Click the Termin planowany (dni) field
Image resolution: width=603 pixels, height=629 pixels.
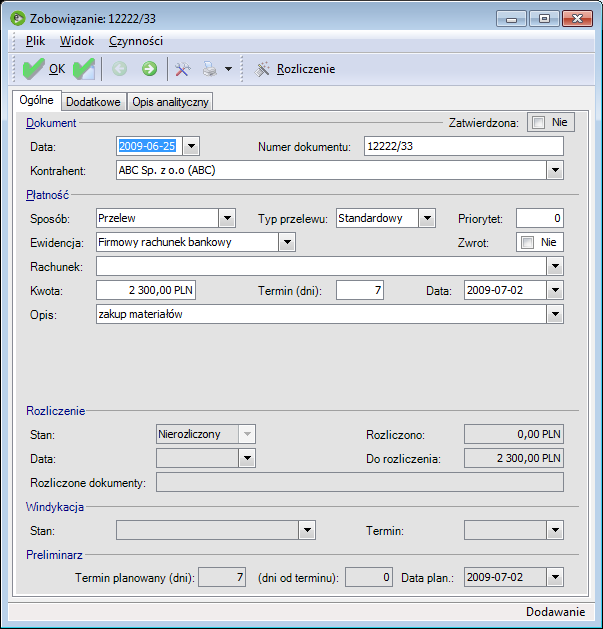tap(222, 577)
